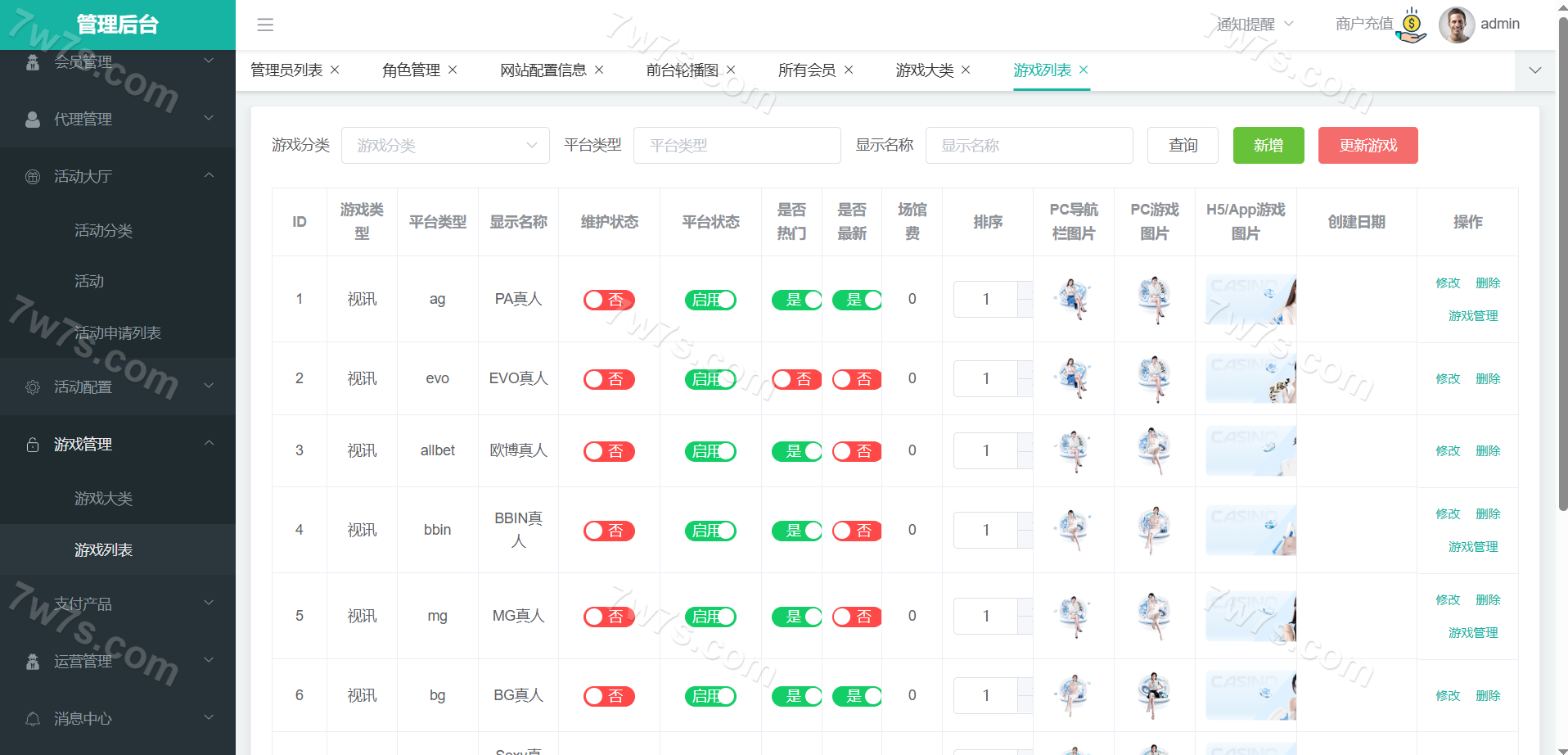Toggle maintenance status for PA真人 row
1568x755 pixels.
click(x=609, y=301)
